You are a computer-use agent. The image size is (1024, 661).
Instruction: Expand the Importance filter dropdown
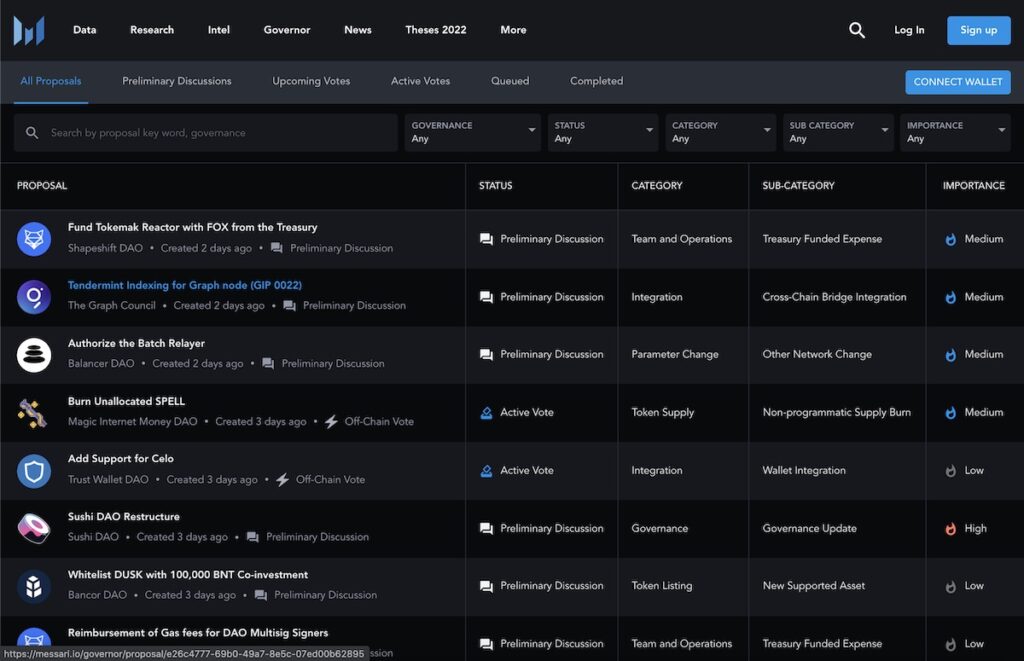pyautogui.click(x=955, y=133)
